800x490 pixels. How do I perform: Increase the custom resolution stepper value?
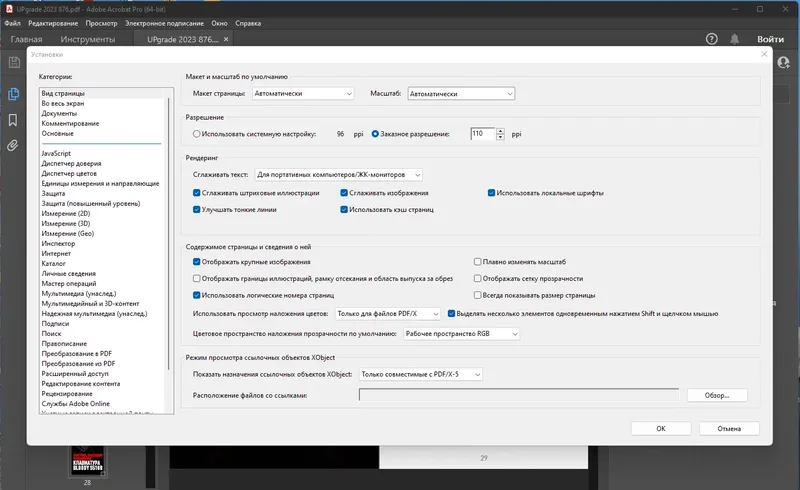point(501,131)
